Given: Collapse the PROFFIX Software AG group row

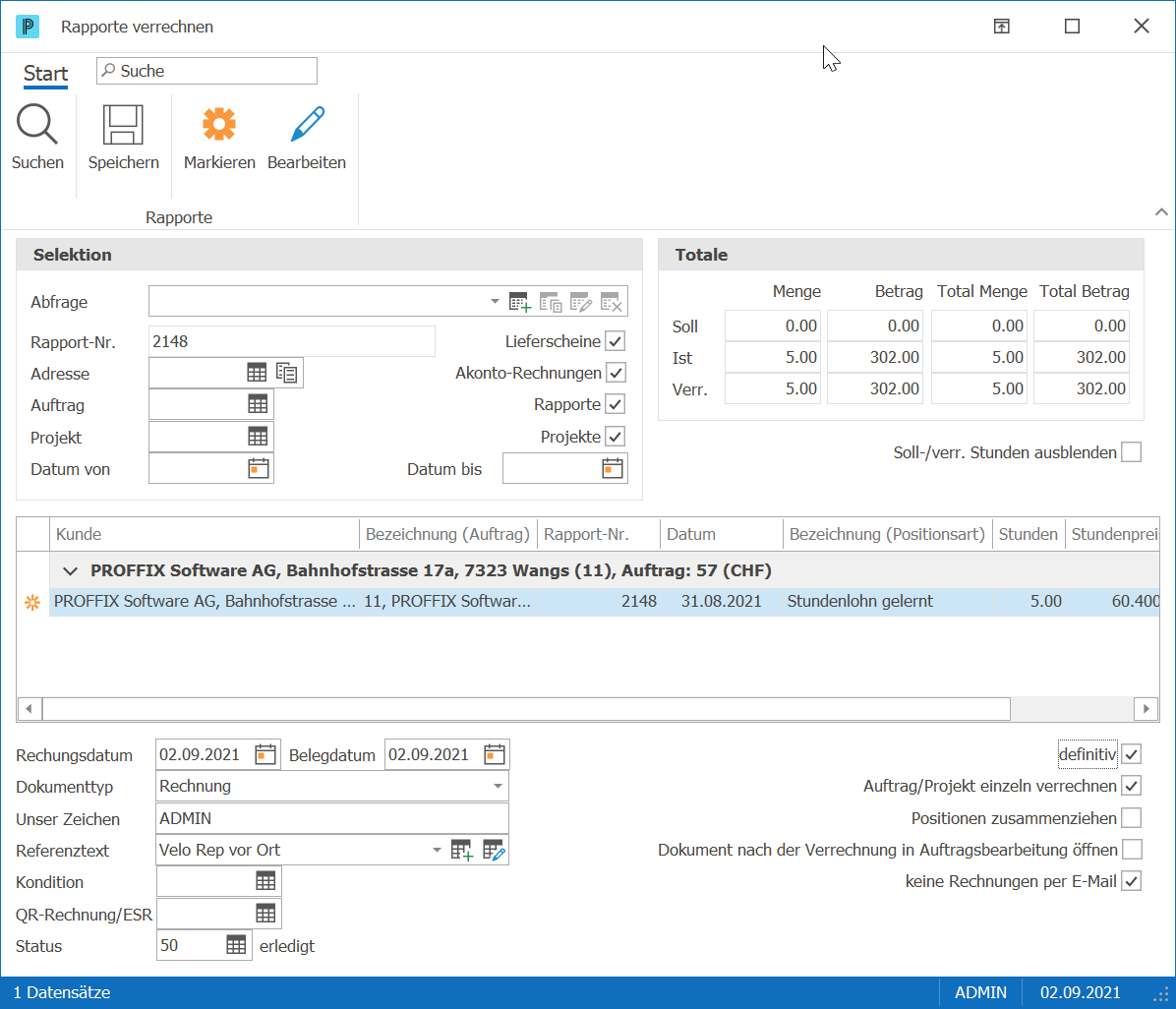Looking at the screenshot, I should (x=71, y=571).
